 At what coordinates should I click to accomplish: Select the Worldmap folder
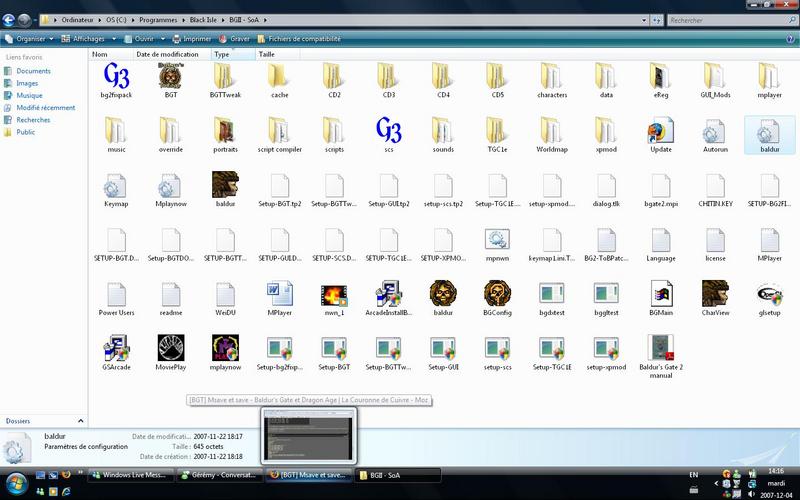pos(552,135)
